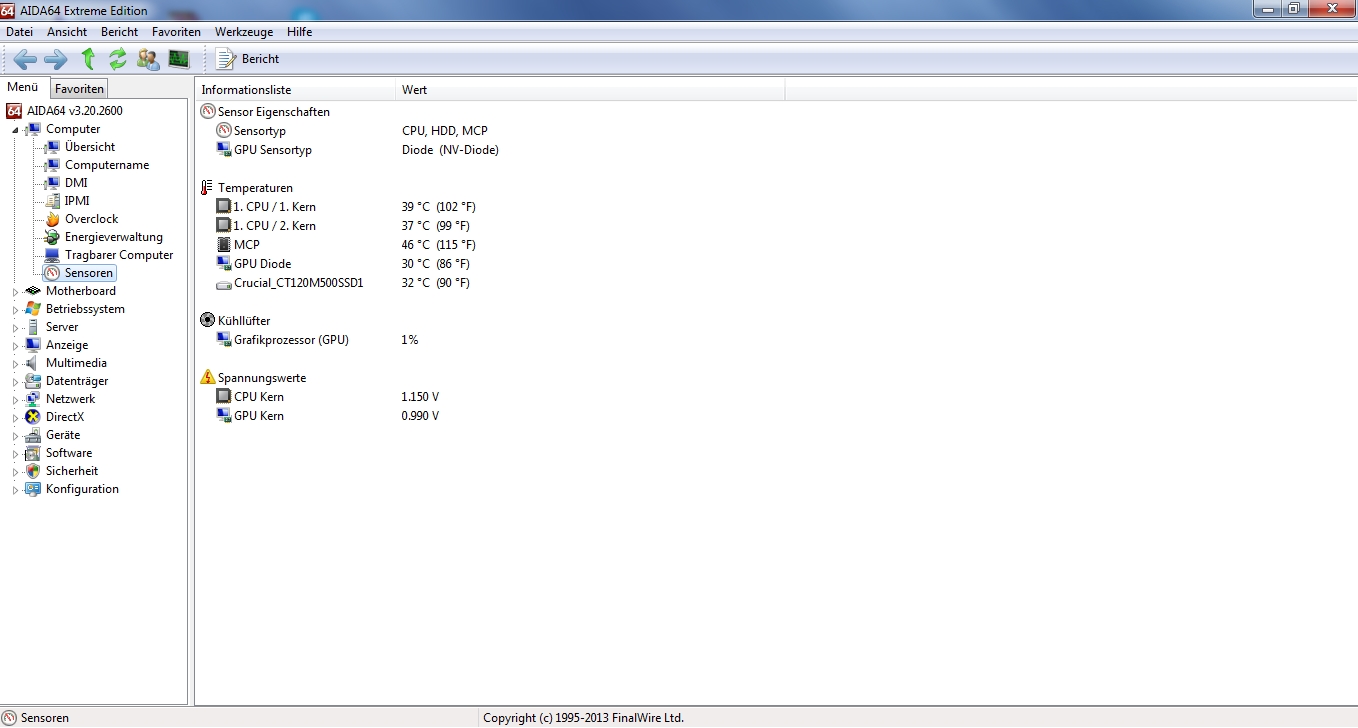This screenshot has width=1358, height=728.
Task: Click the Sensoren gauge icon in tree
Action: (x=52, y=273)
